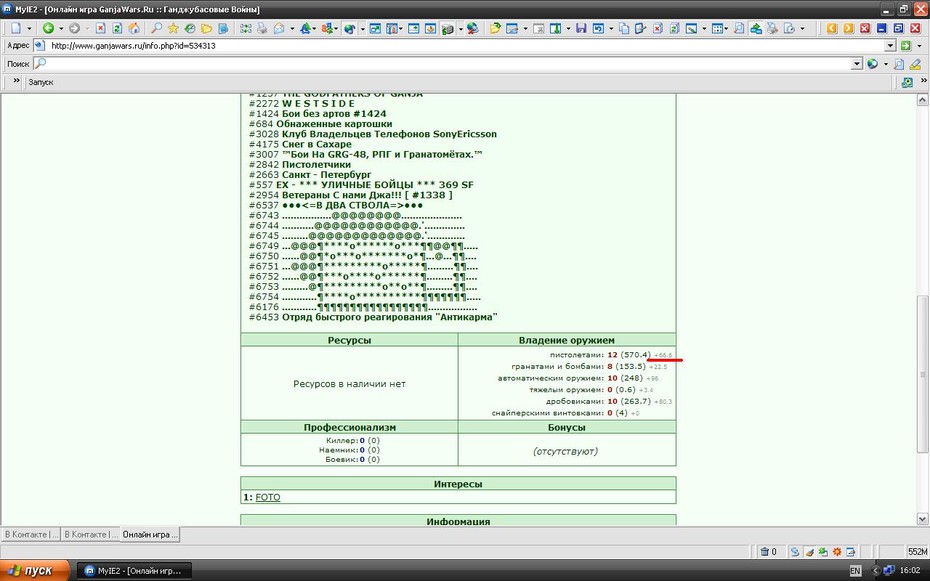Open the search field dropdown arrow
This screenshot has height=581, width=930.
(856, 64)
